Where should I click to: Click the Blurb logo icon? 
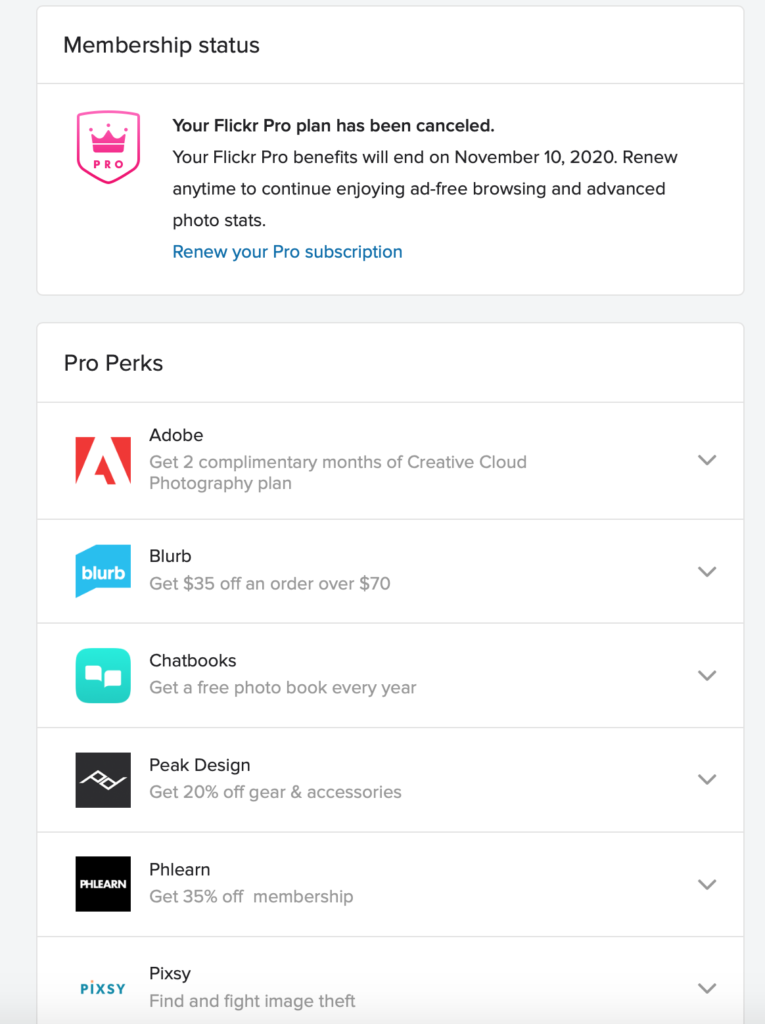click(103, 571)
